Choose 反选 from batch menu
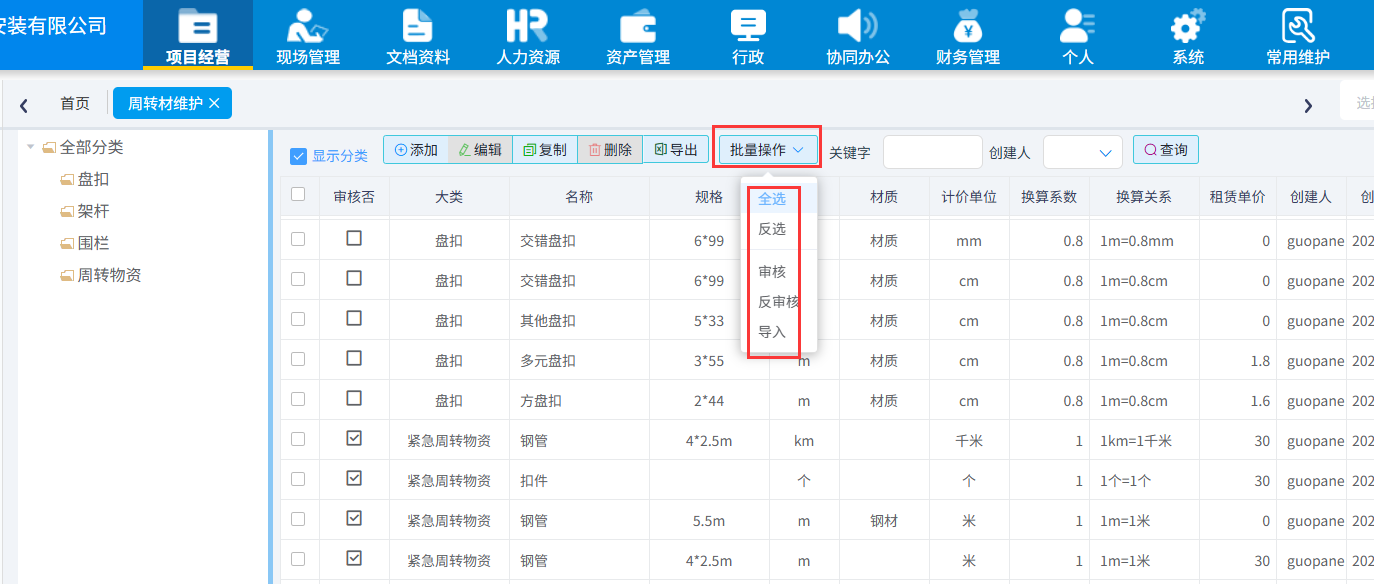 coord(772,229)
